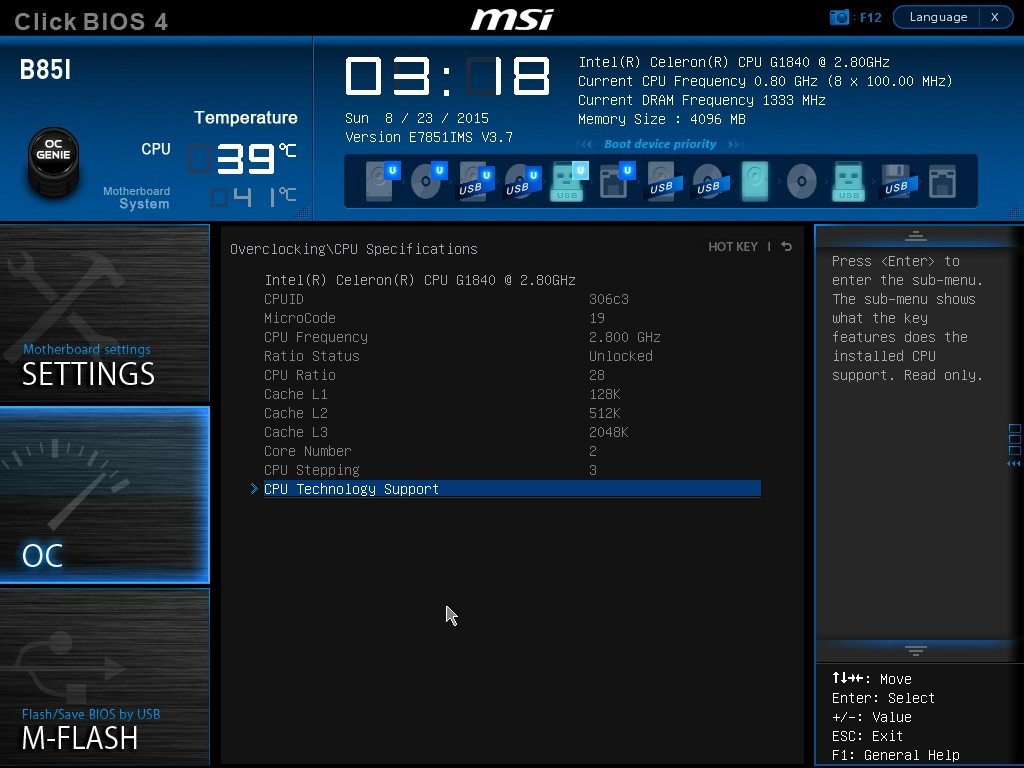Screen dimensions: 1024x768
Task: Click the handle at the help panel's bottom
Action: (916, 650)
